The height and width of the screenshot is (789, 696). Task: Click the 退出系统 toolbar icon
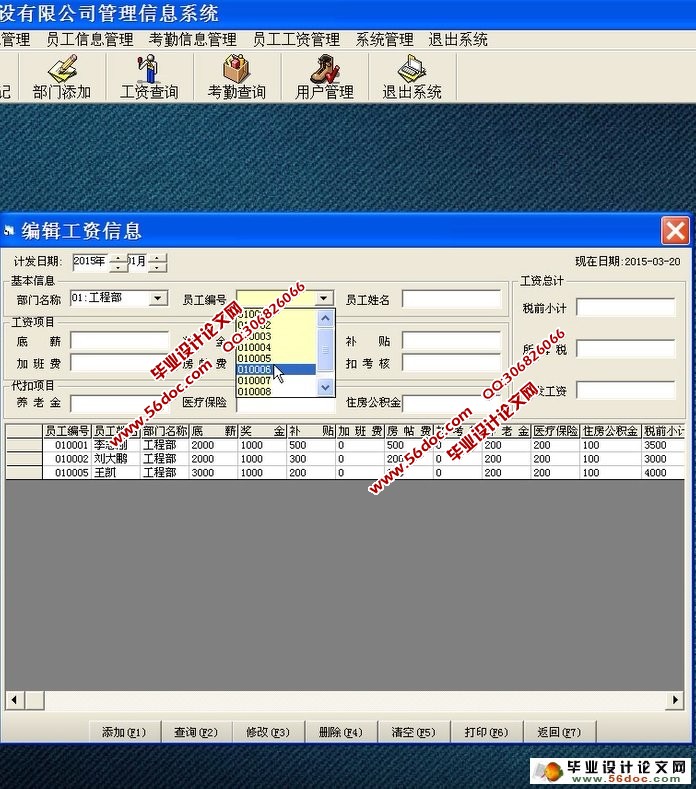click(411, 76)
